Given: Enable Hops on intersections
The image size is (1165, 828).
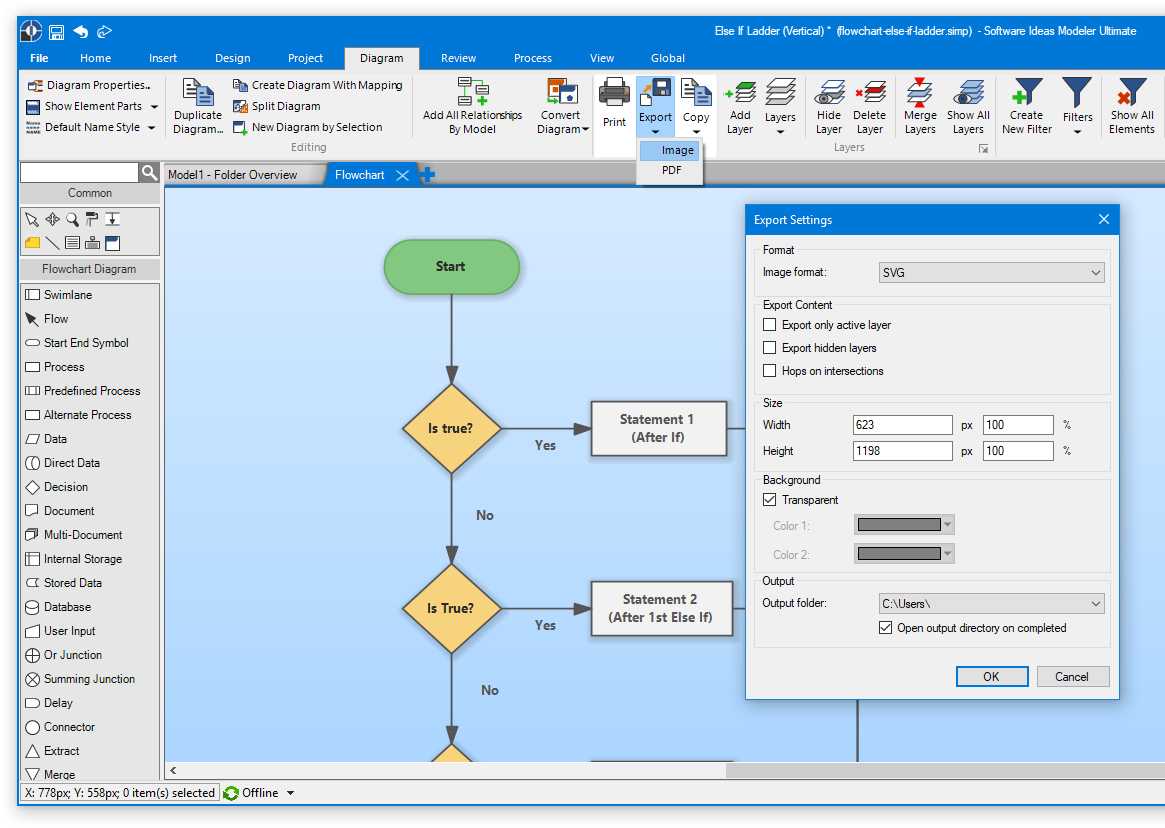Looking at the screenshot, I should [x=769, y=371].
